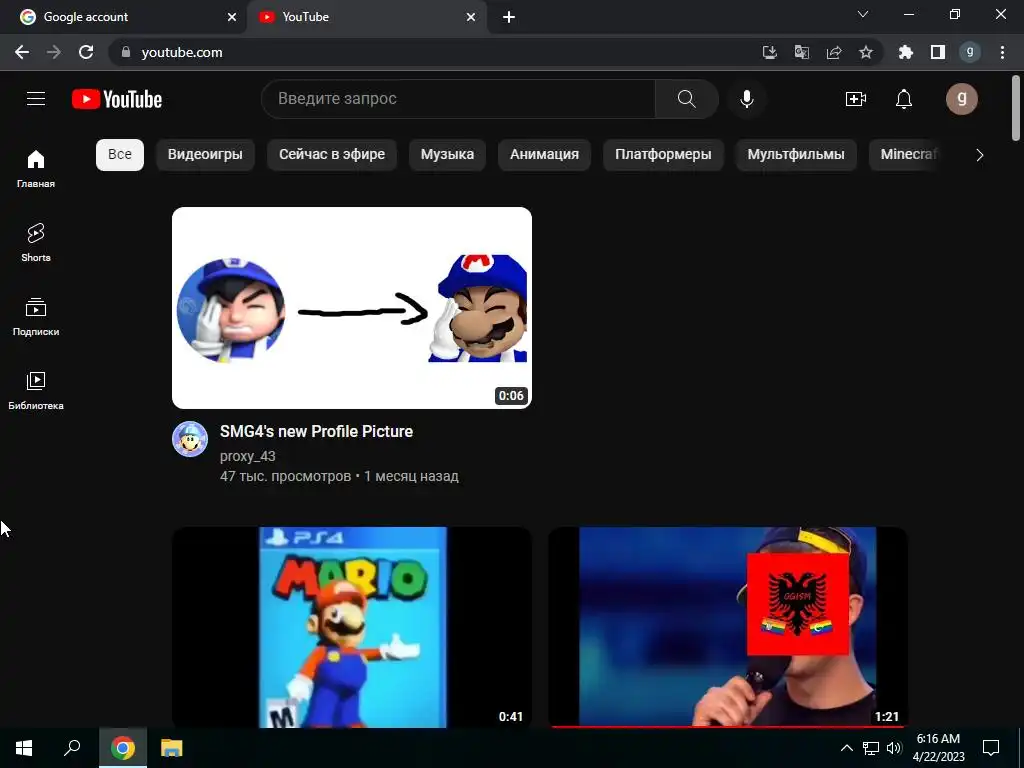The height and width of the screenshot is (768, 1024).
Task: Open Windows taskbar search
Action: coord(72,748)
